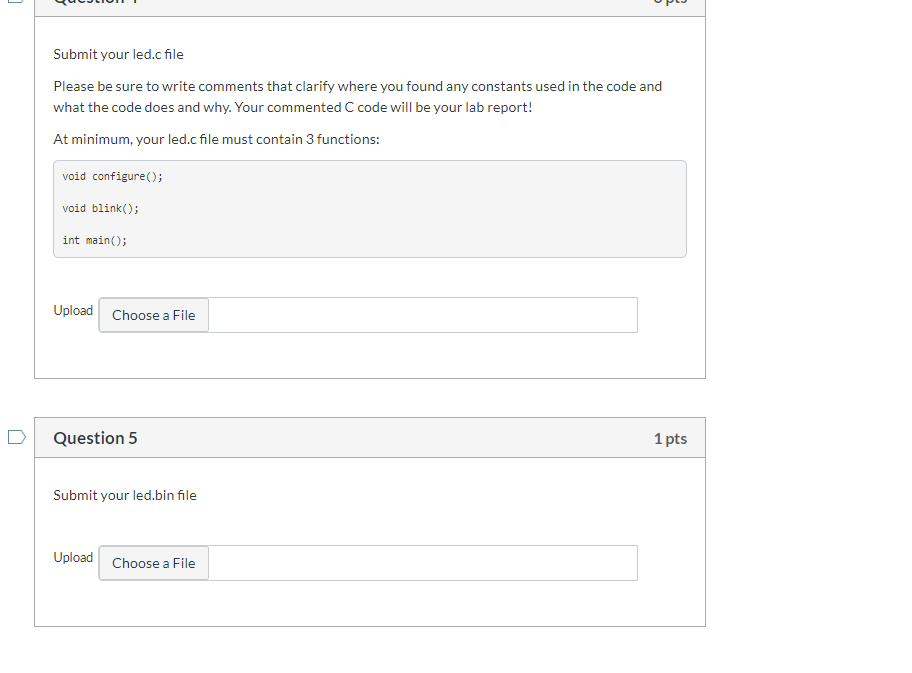
Task: Click the Upload label beside led.c file chooser
Action: (x=73, y=311)
